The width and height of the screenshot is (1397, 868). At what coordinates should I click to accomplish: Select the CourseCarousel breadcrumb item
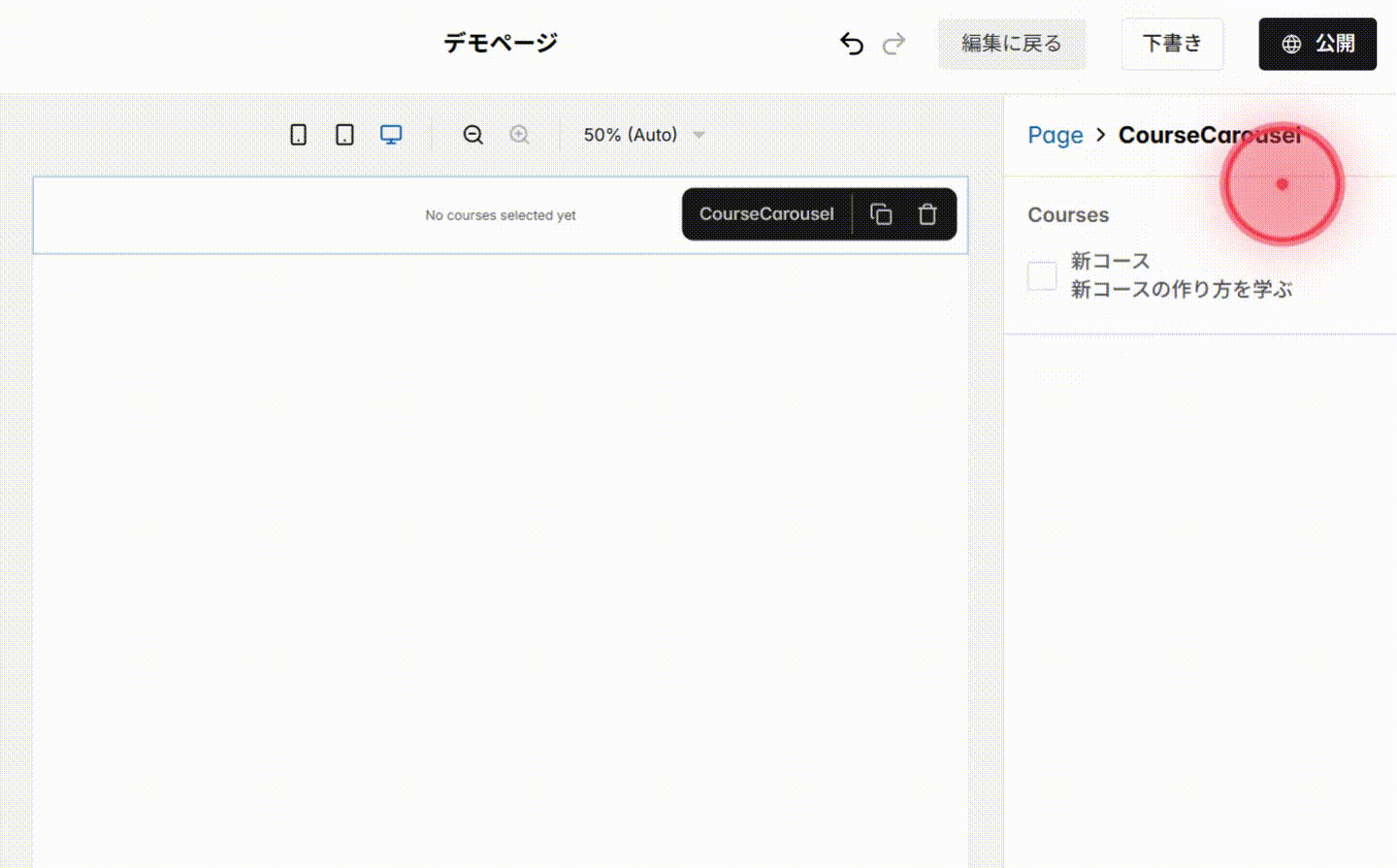pyautogui.click(x=1209, y=135)
